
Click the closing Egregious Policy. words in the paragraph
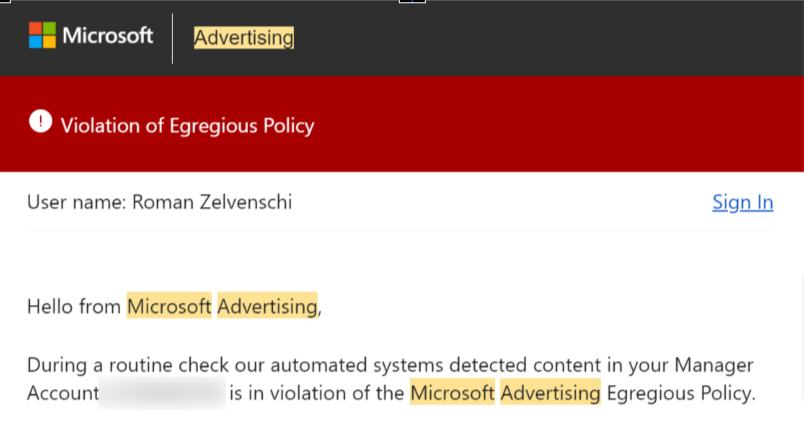(681, 393)
